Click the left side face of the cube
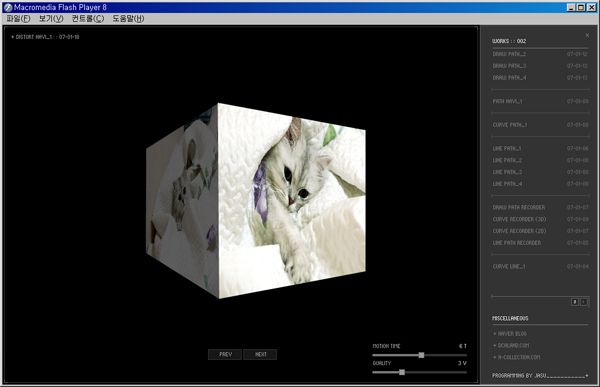Image resolution: width=600 pixels, height=387 pixels. pos(182,201)
